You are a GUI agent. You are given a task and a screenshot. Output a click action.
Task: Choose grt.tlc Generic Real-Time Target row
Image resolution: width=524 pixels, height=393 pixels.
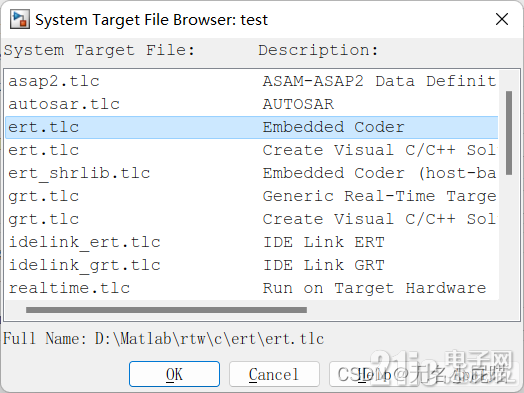252,196
